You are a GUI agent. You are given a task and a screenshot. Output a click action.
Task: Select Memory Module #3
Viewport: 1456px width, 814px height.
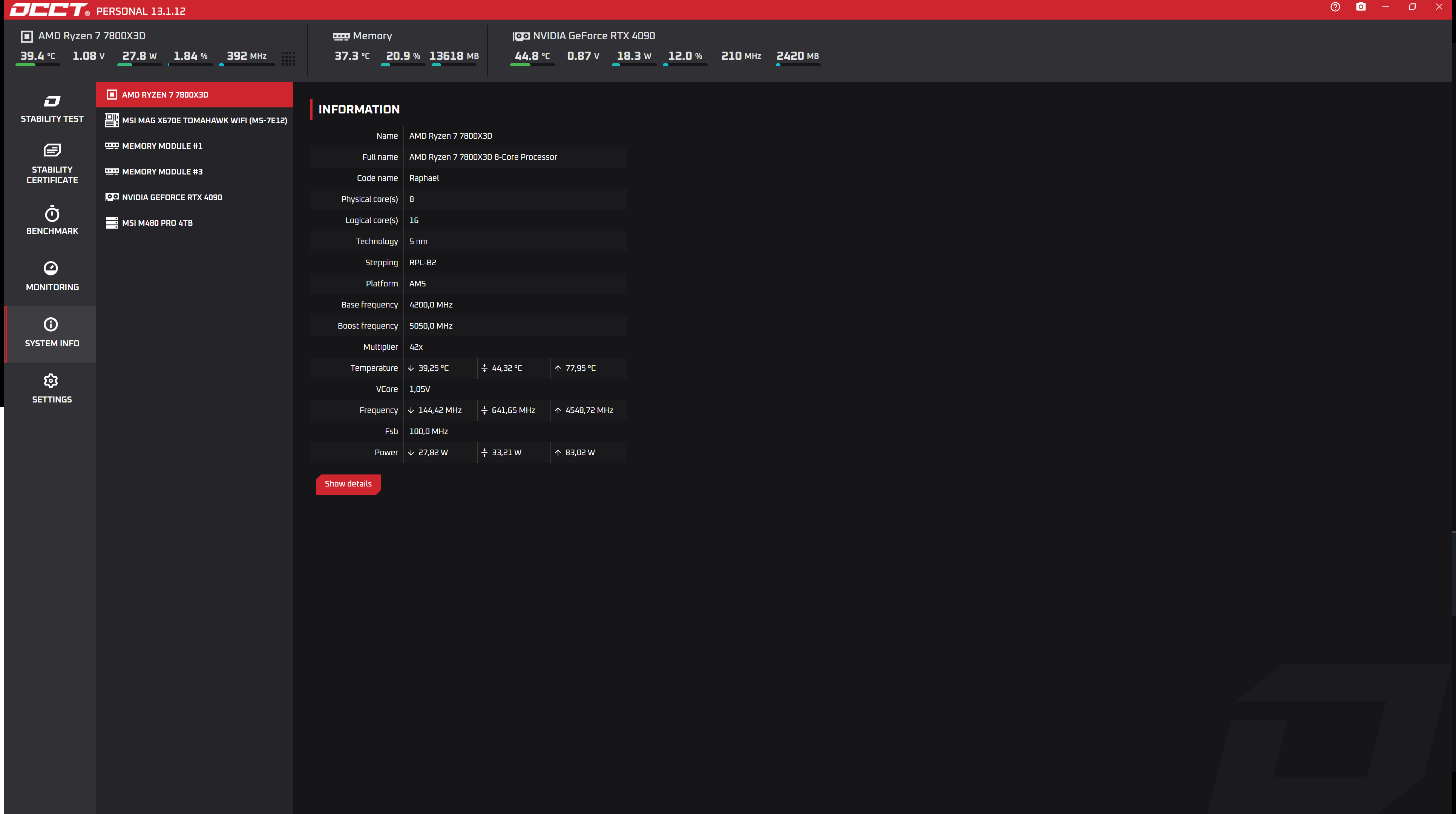[x=195, y=172]
